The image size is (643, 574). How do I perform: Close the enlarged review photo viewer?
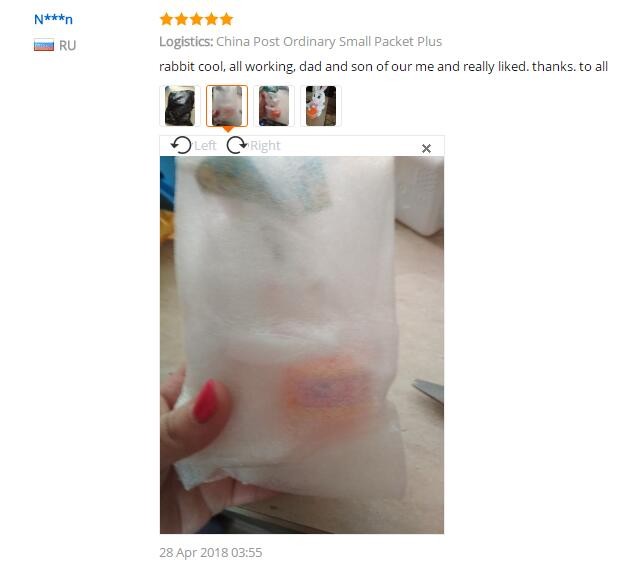[426, 148]
